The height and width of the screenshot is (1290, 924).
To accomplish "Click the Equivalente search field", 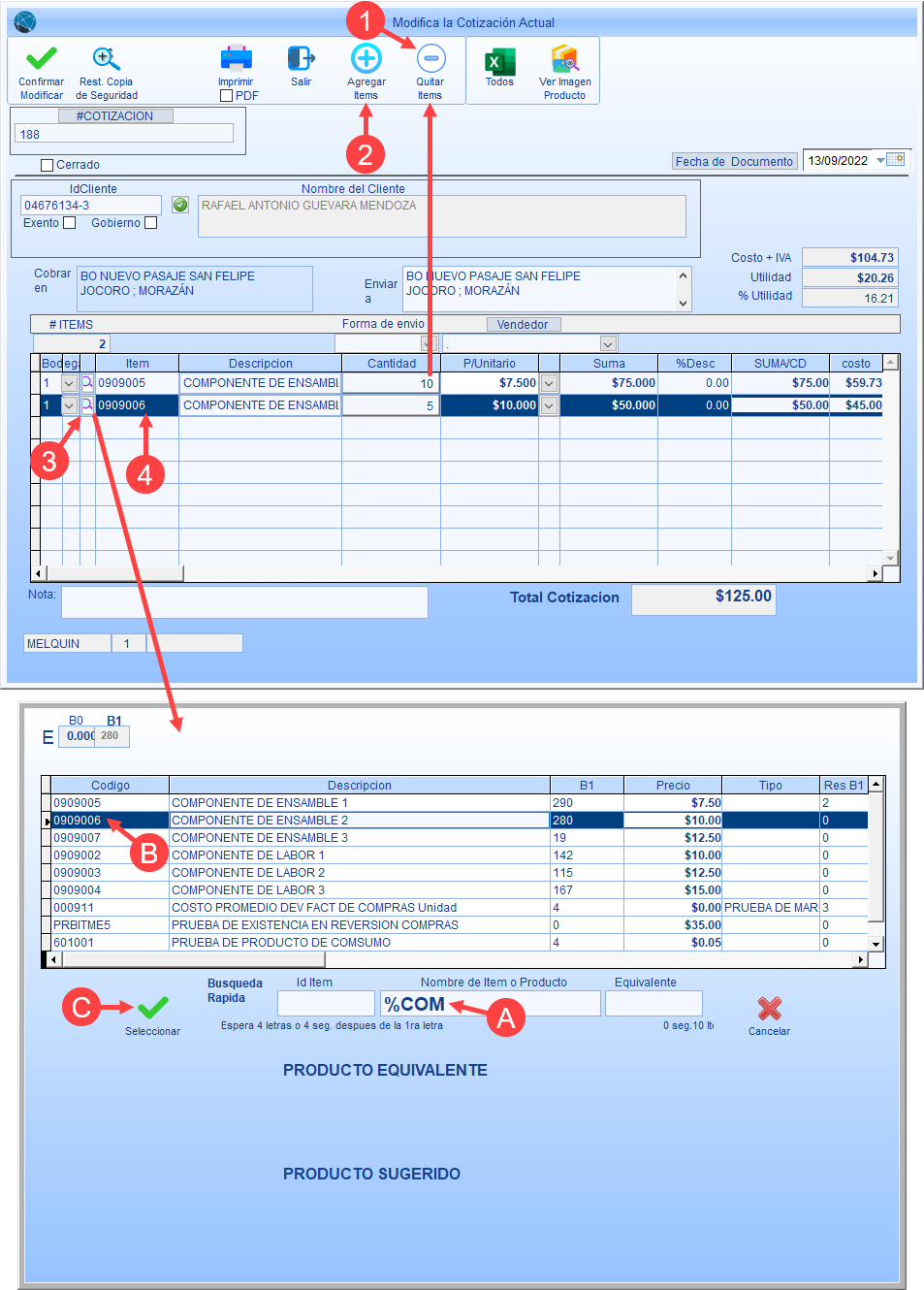I will [653, 1003].
